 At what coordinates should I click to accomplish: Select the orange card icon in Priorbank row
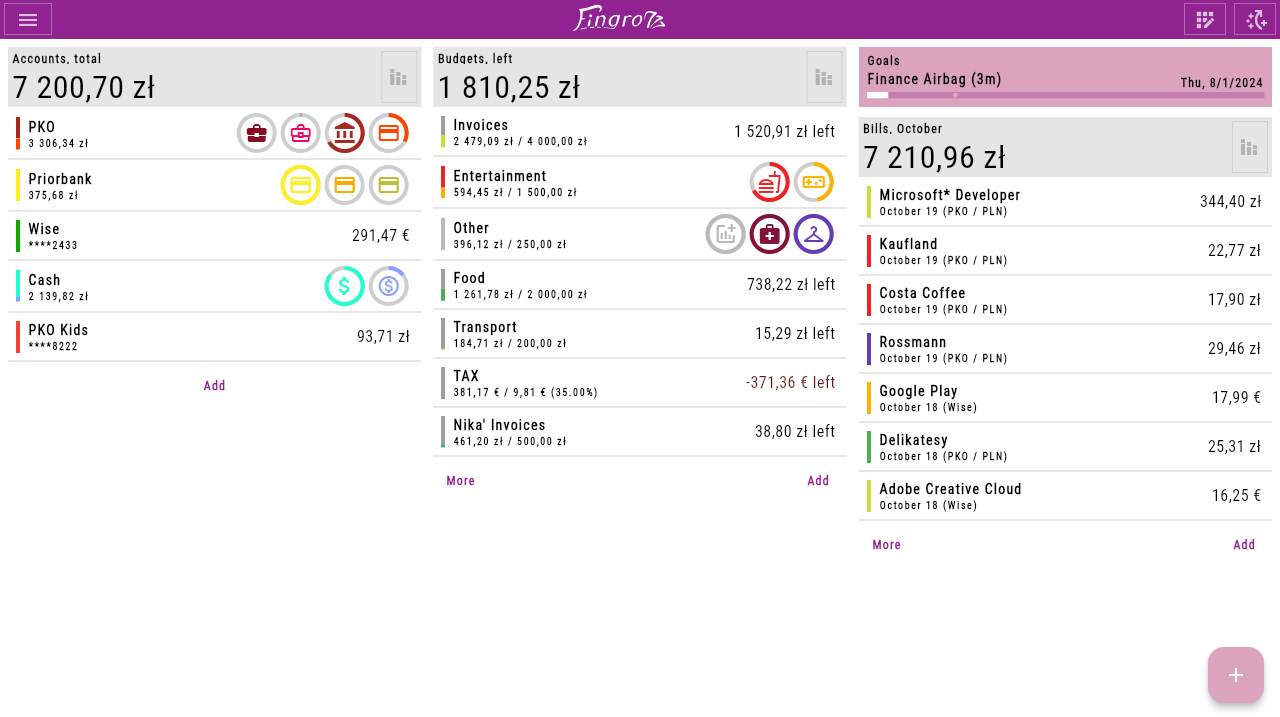tap(345, 185)
